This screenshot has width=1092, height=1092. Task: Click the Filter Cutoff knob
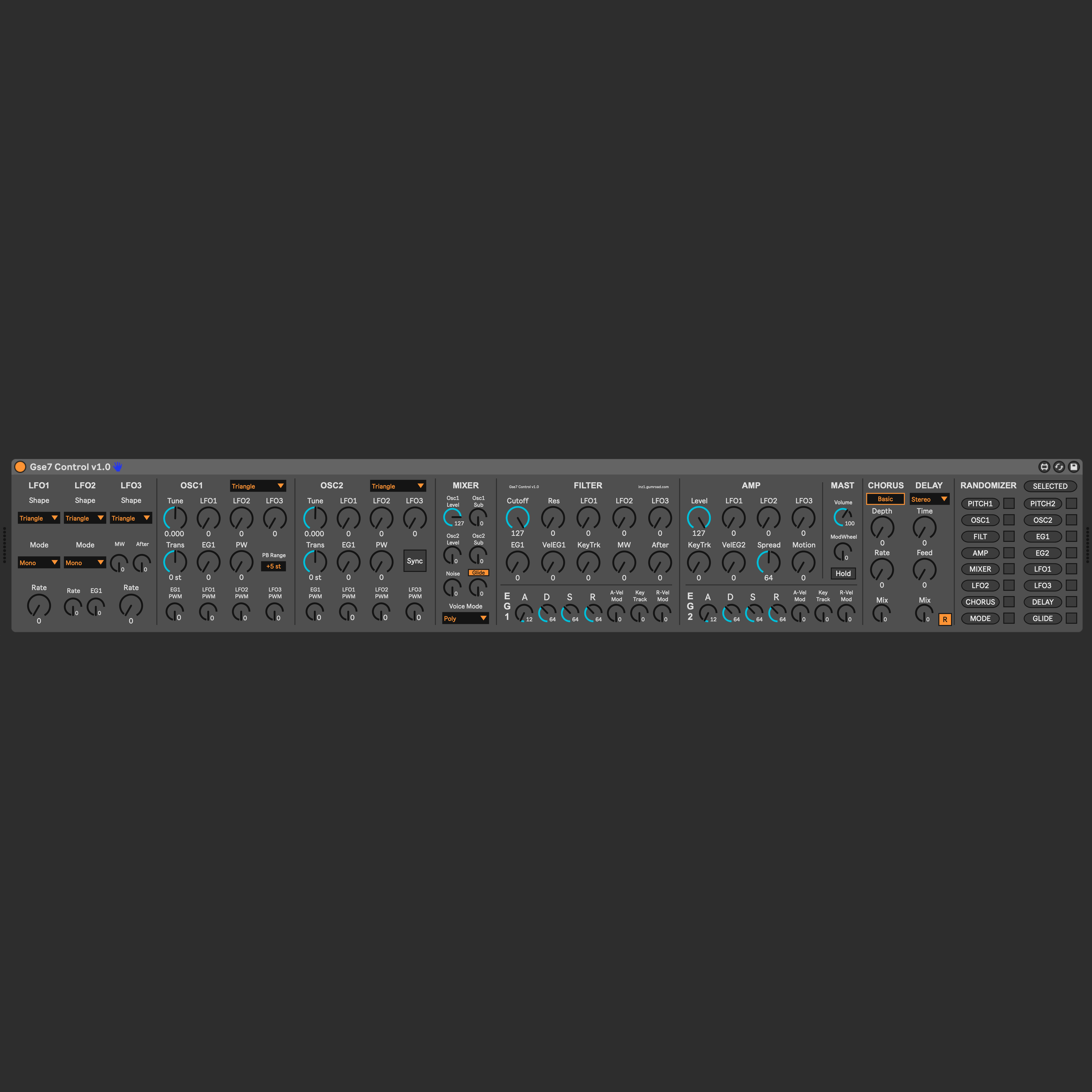point(517,518)
